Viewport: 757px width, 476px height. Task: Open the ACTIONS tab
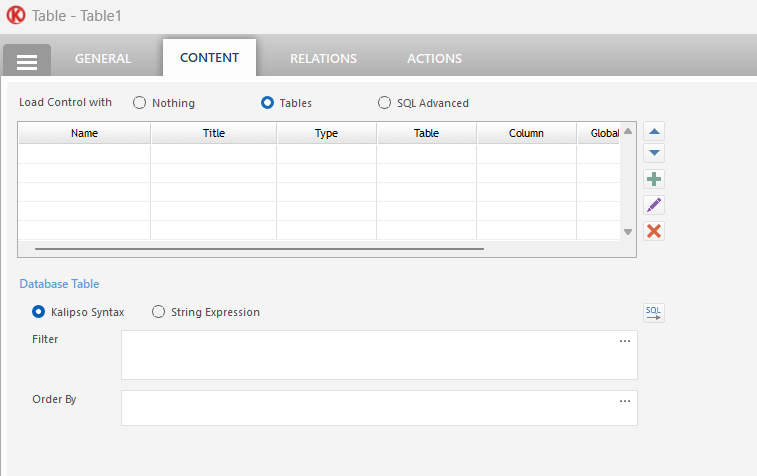point(434,59)
